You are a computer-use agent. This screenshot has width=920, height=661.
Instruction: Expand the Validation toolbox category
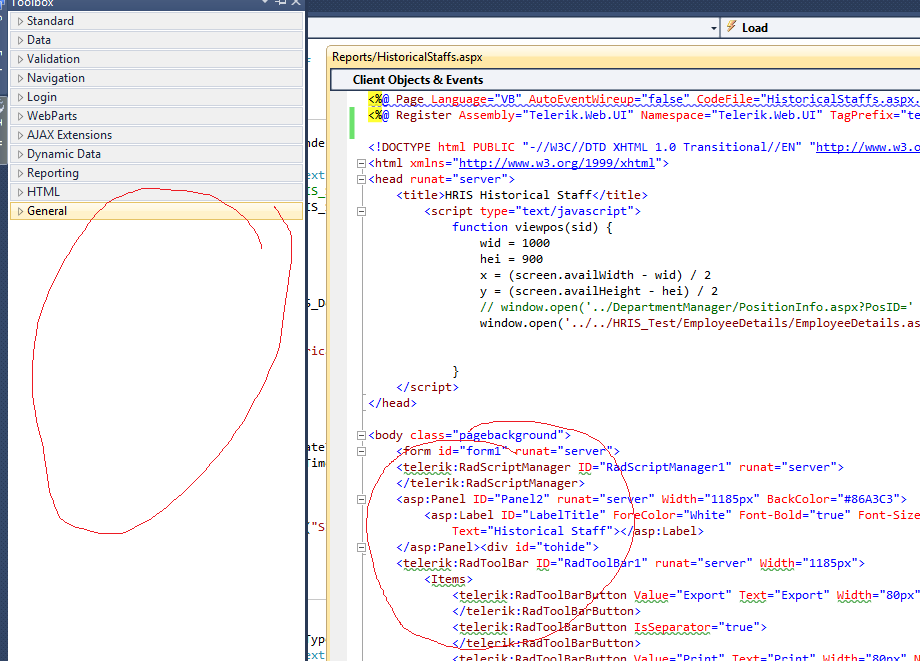pyautogui.click(x=156, y=59)
